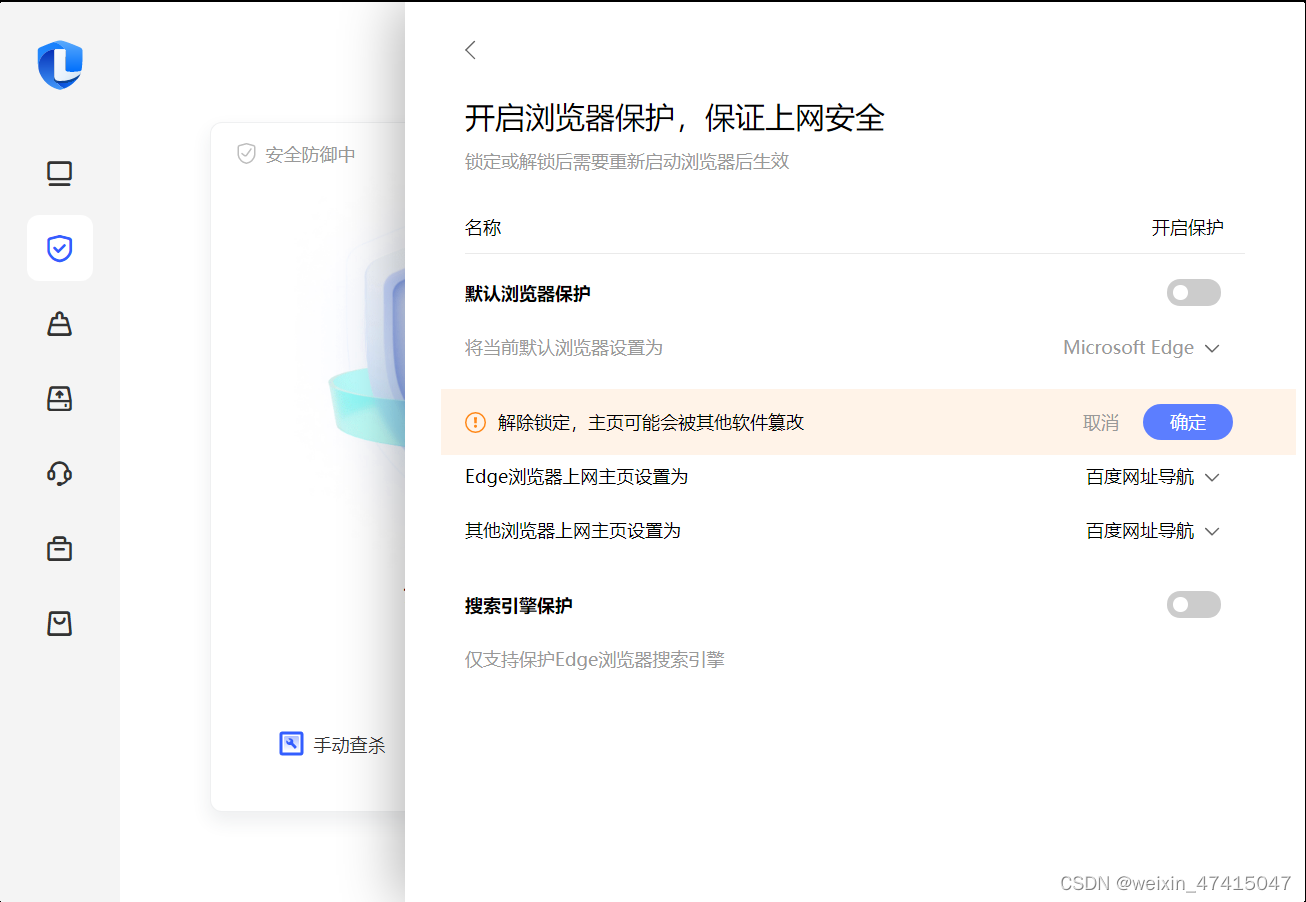Image resolution: width=1306 pixels, height=902 pixels.
Task: Open the computer checkup section
Action: [59, 173]
